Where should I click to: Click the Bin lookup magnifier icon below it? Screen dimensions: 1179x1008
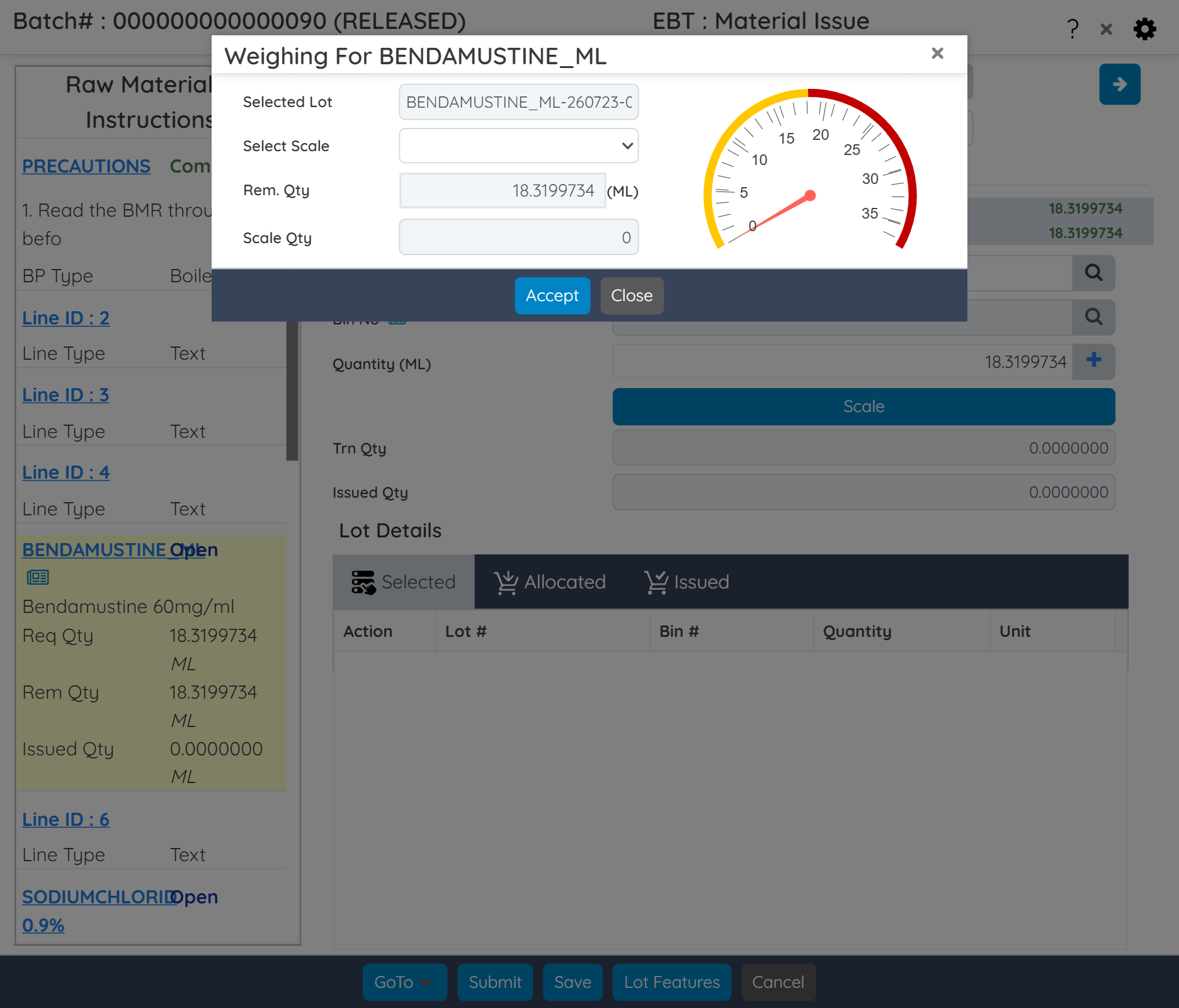pos(1094,317)
